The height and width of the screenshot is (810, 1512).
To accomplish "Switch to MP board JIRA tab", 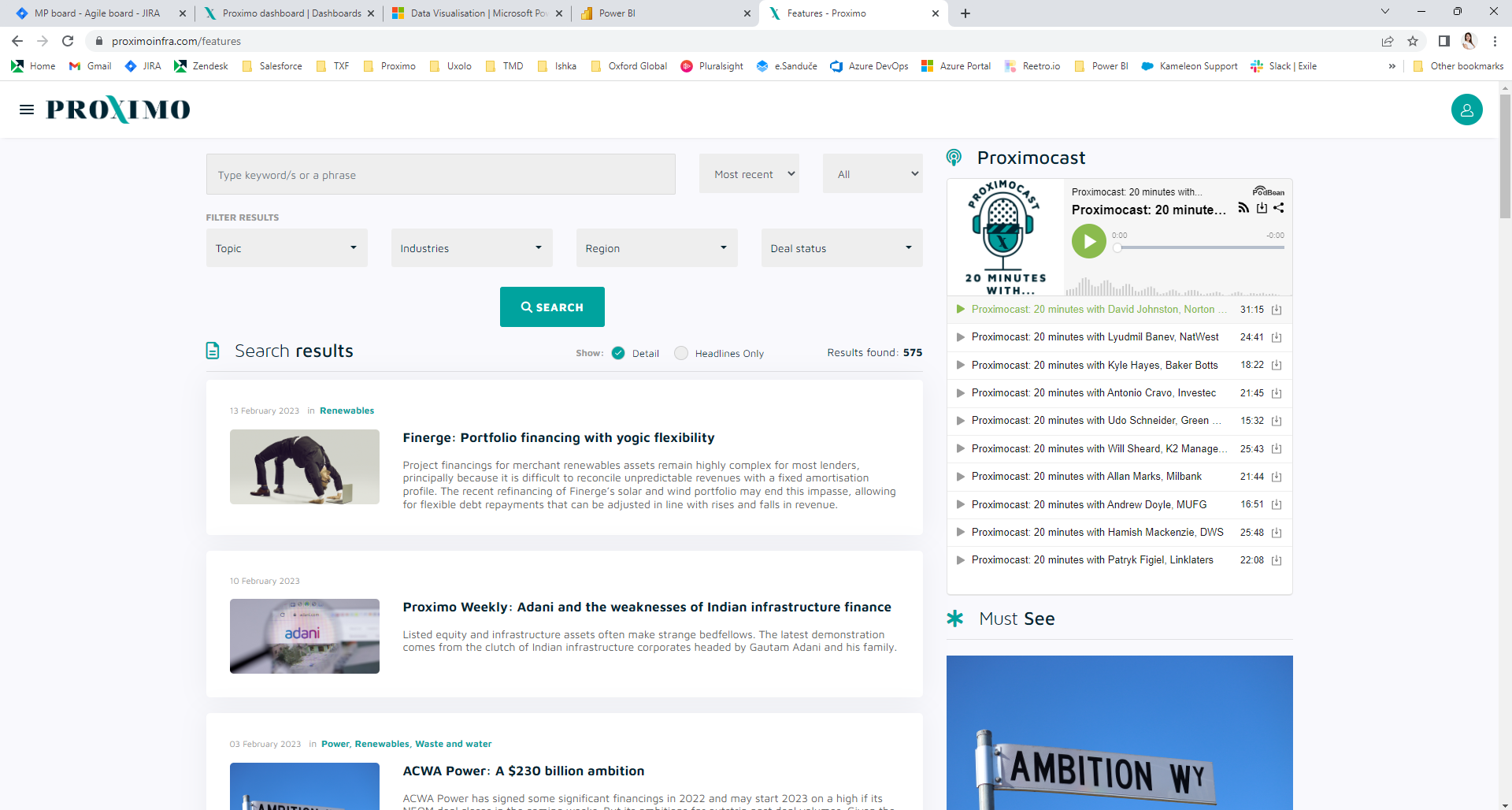I will [97, 13].
